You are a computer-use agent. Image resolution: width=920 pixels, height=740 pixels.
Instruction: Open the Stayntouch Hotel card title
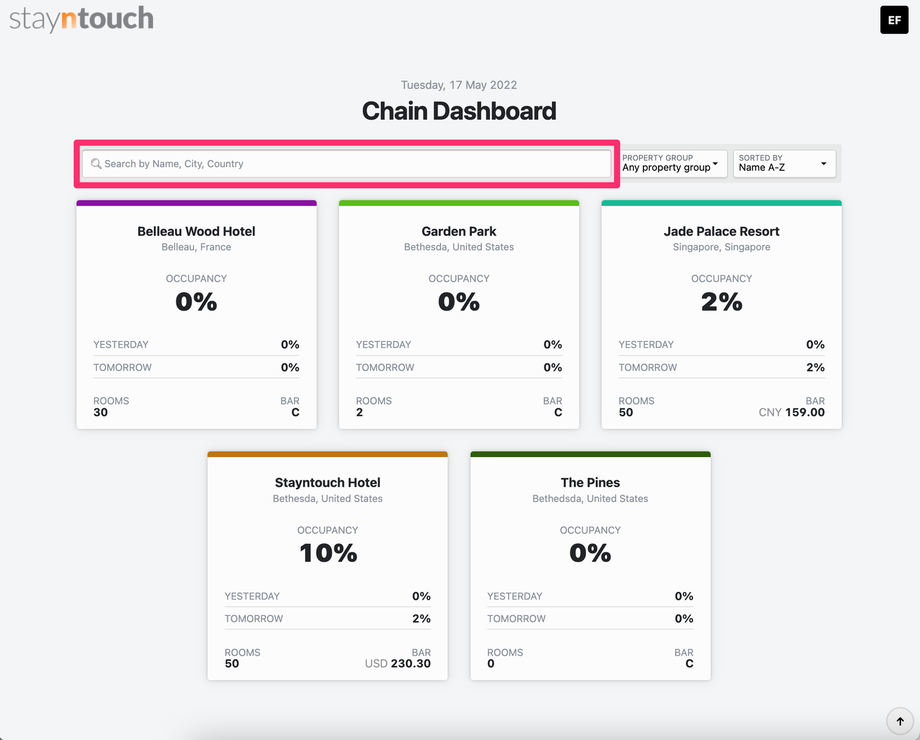(327, 482)
